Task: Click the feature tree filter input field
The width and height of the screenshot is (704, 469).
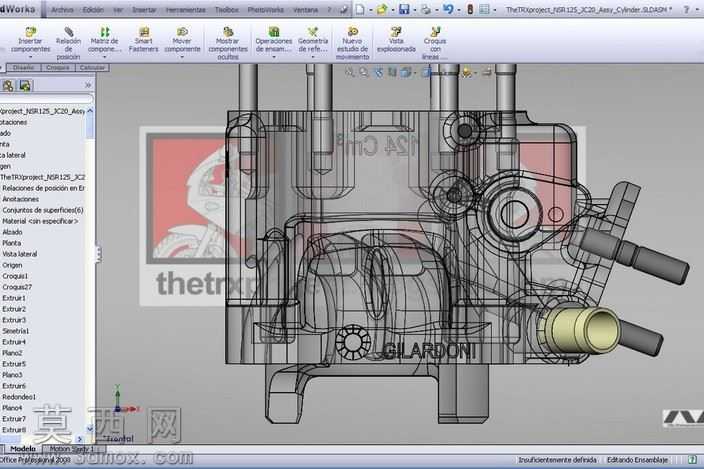Action: point(46,98)
